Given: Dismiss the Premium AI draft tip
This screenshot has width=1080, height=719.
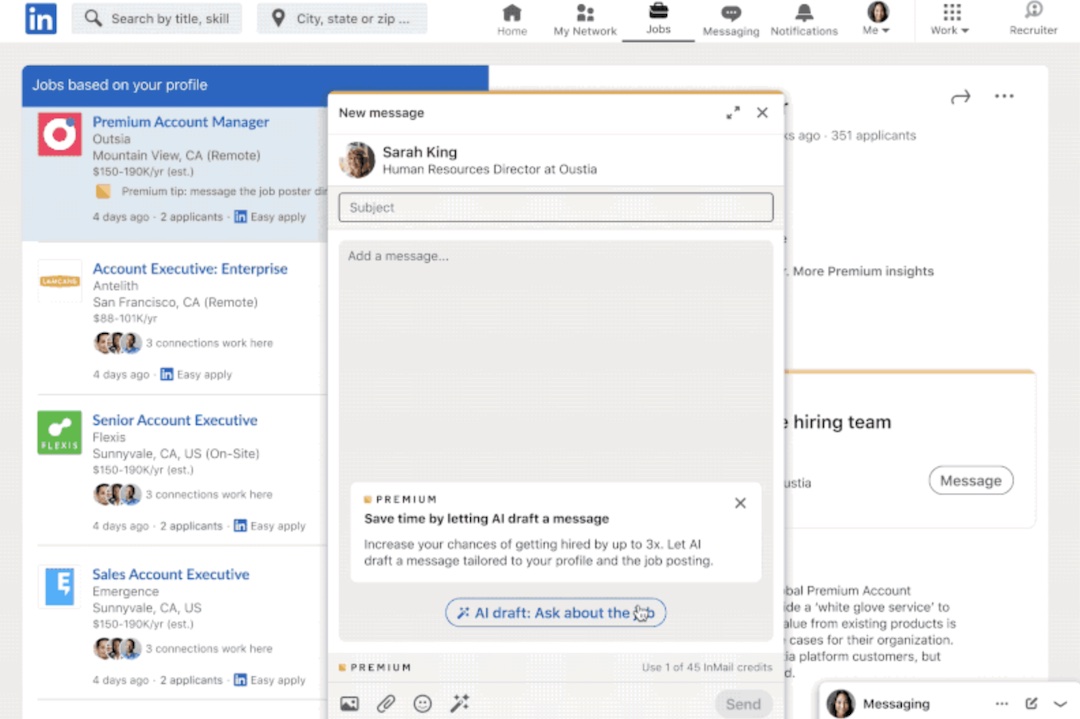Looking at the screenshot, I should click(740, 503).
